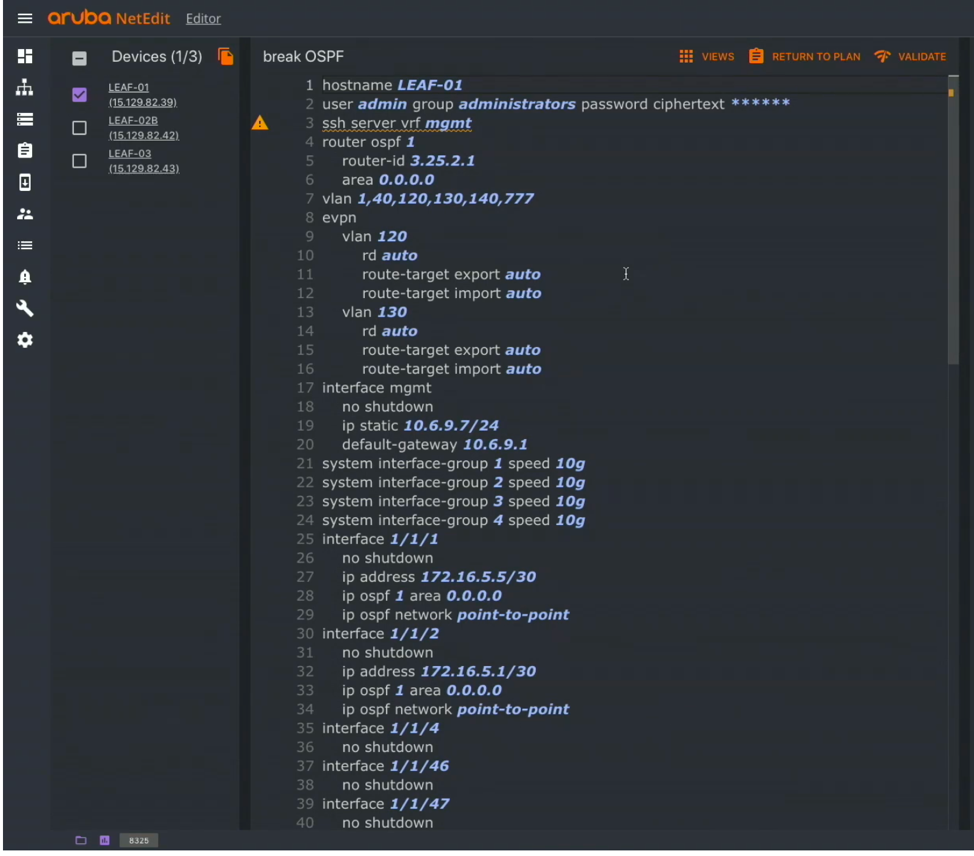Click the Return to Plan button
This screenshot has width=974, height=856.
coord(805,57)
